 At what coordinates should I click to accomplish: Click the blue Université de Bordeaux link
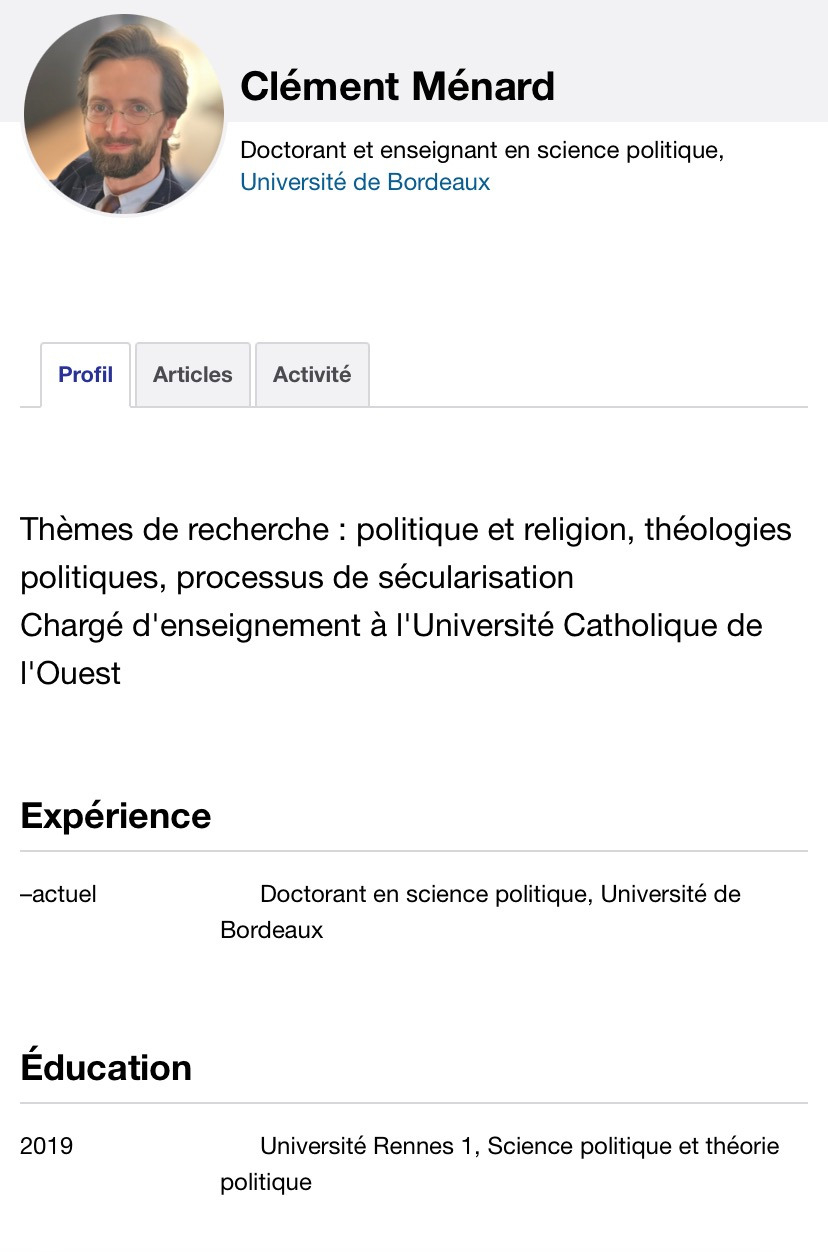pyautogui.click(x=365, y=182)
